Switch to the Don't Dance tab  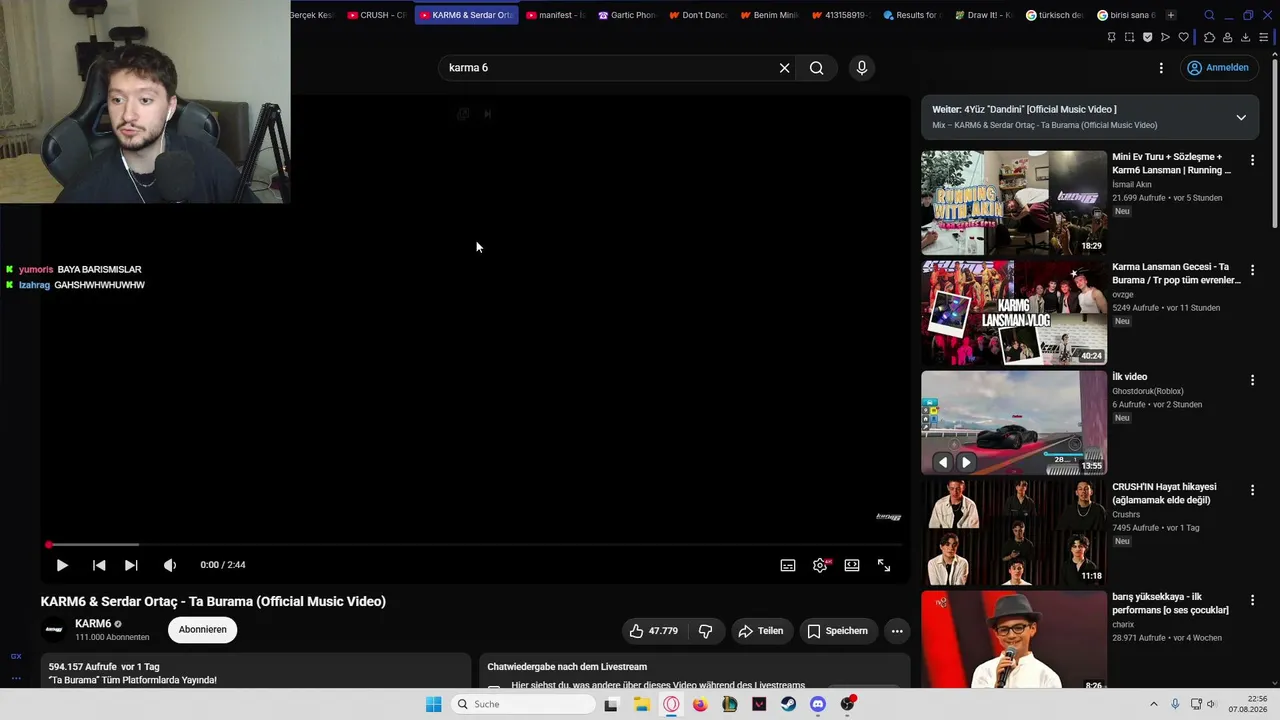pyautogui.click(x=699, y=15)
